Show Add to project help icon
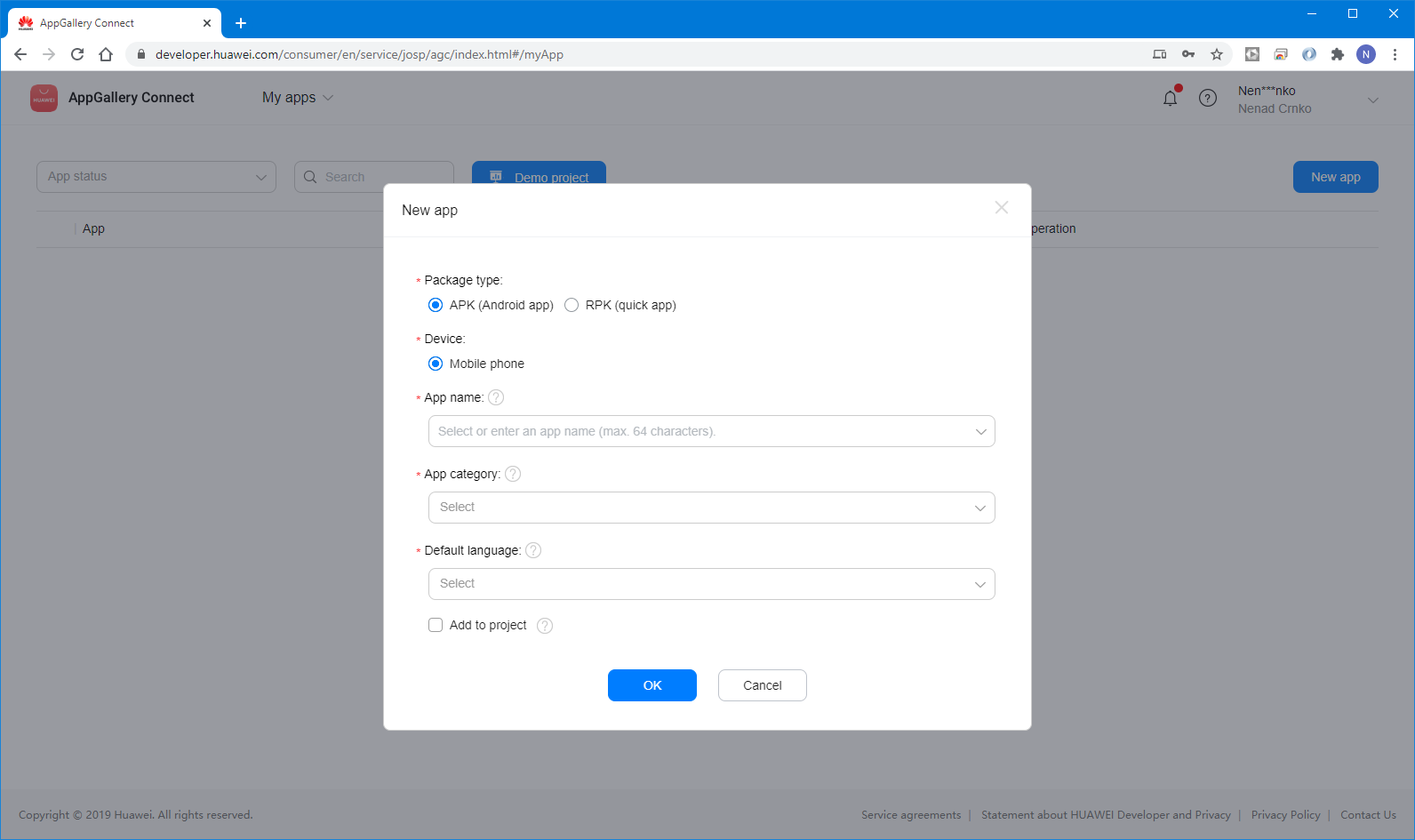The height and width of the screenshot is (840, 1415). [545, 626]
